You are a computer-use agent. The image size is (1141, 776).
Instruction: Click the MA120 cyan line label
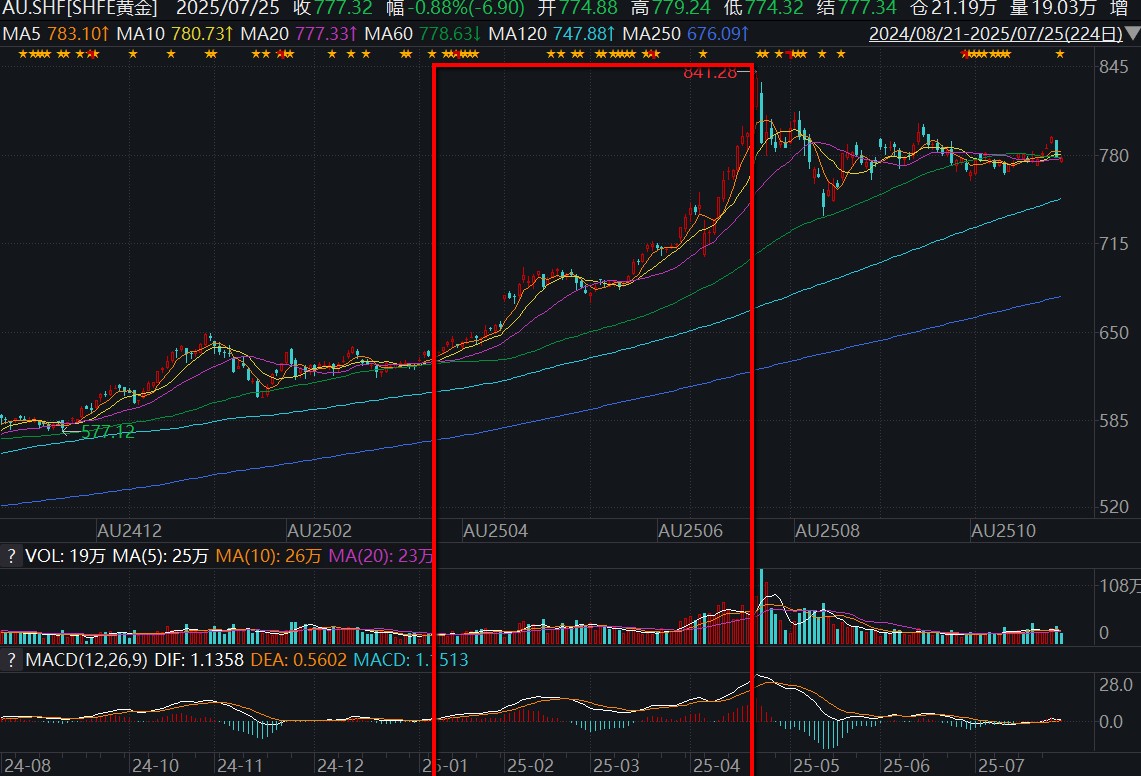[x=552, y=33]
